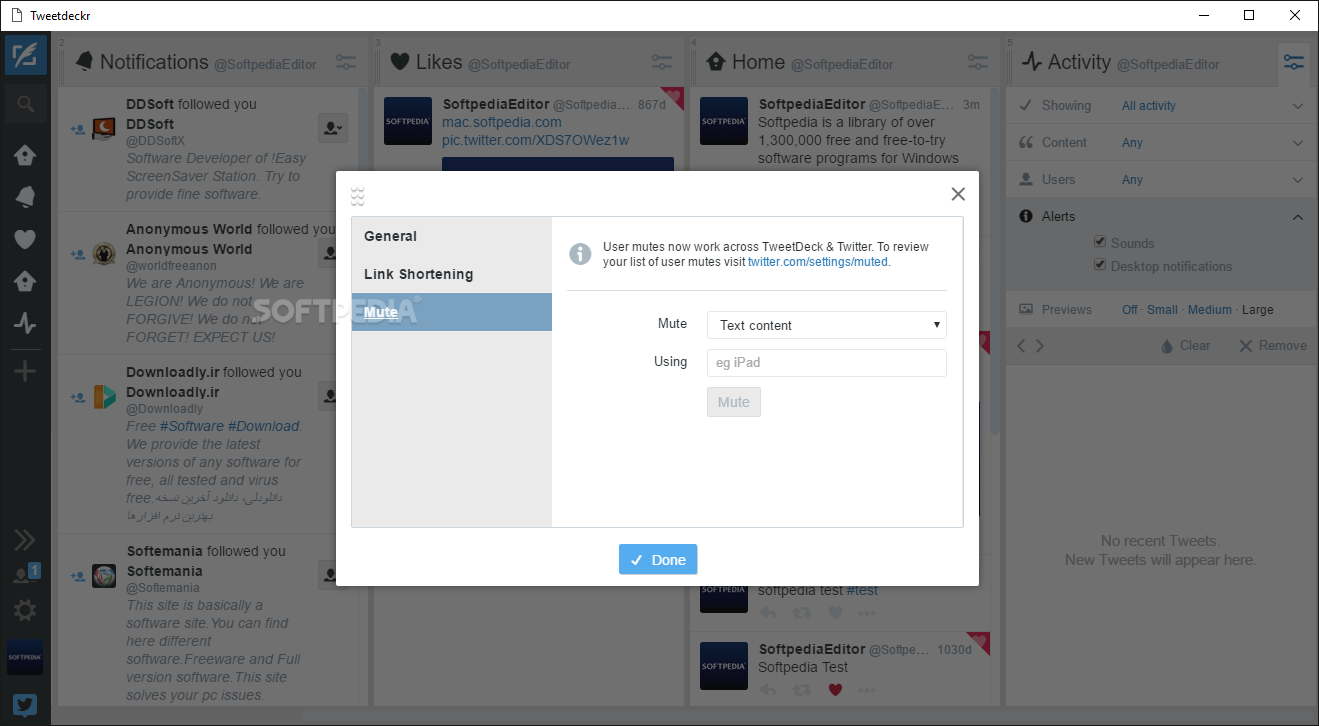The width and height of the screenshot is (1319, 726).
Task: Open pic.twitter.com/XDS7OWez1w link
Action: pos(536,140)
